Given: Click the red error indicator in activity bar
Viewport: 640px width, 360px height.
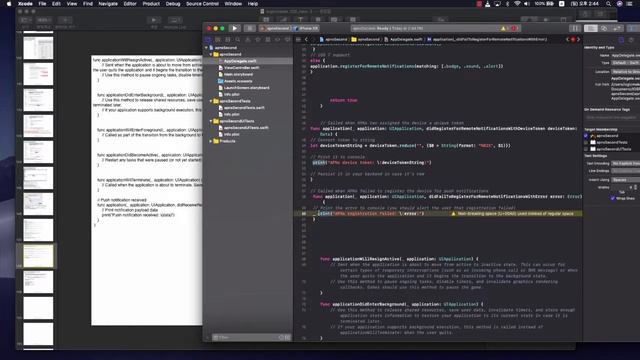Looking at the screenshot, I should (x=514, y=29).
